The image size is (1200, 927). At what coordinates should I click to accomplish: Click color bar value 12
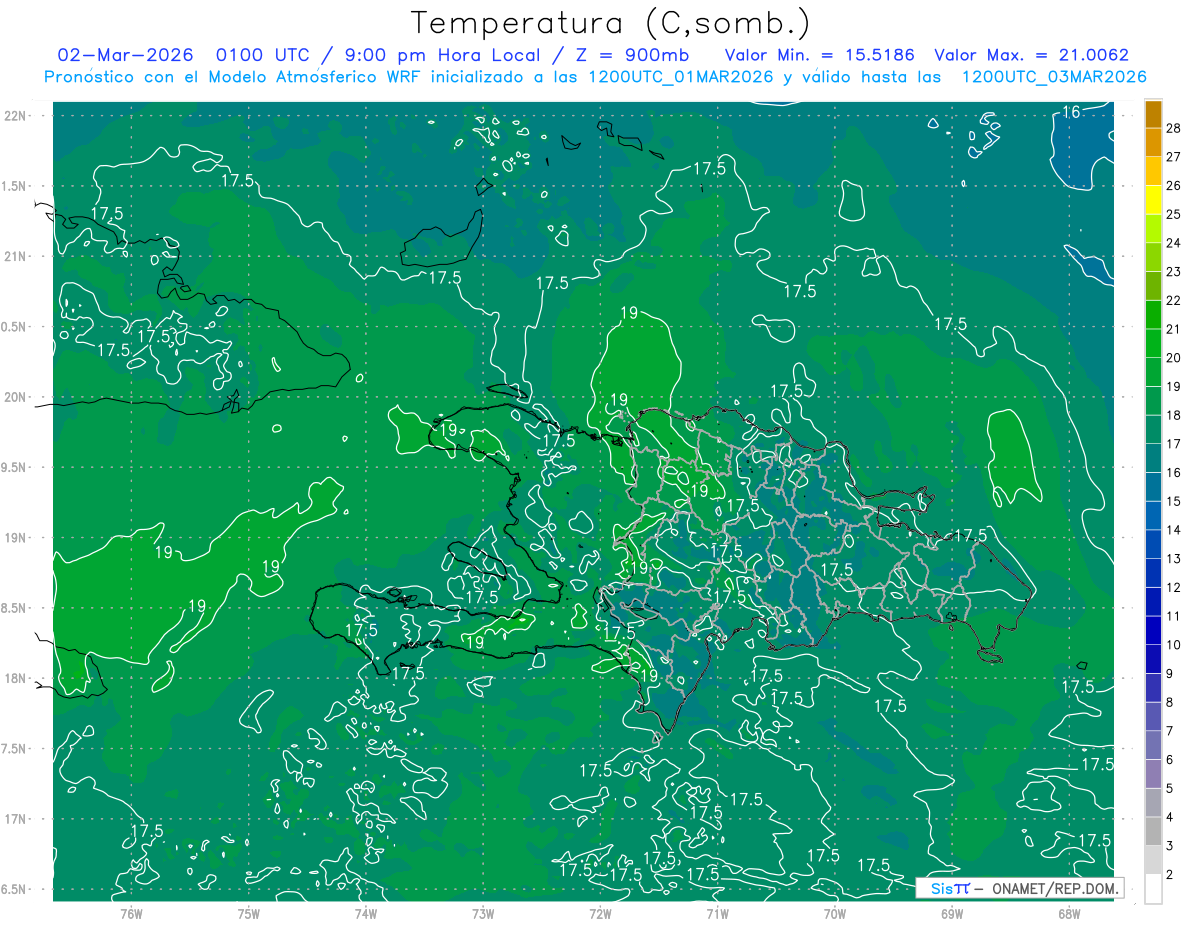coord(1174,588)
